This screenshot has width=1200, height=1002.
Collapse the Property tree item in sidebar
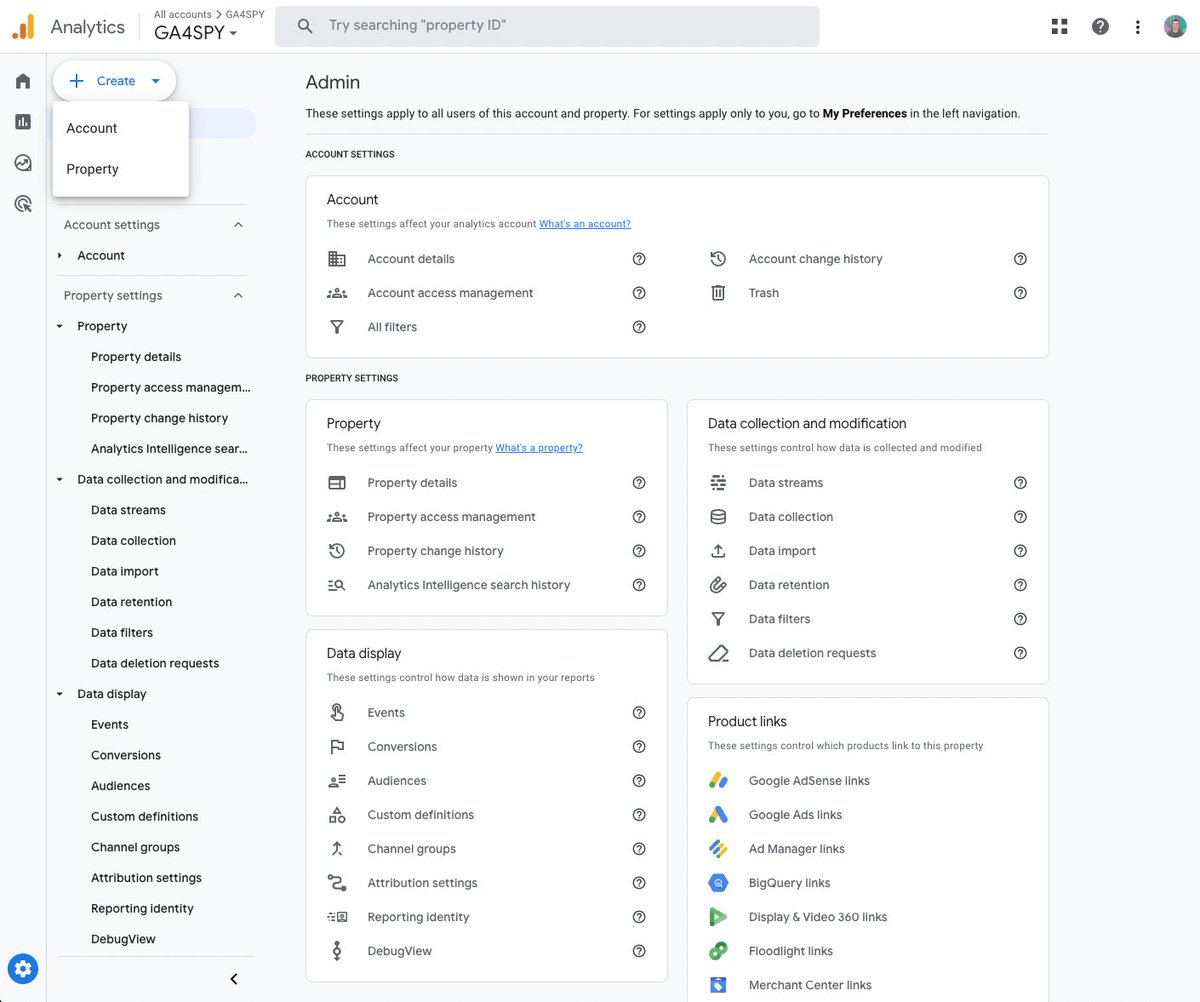60,327
